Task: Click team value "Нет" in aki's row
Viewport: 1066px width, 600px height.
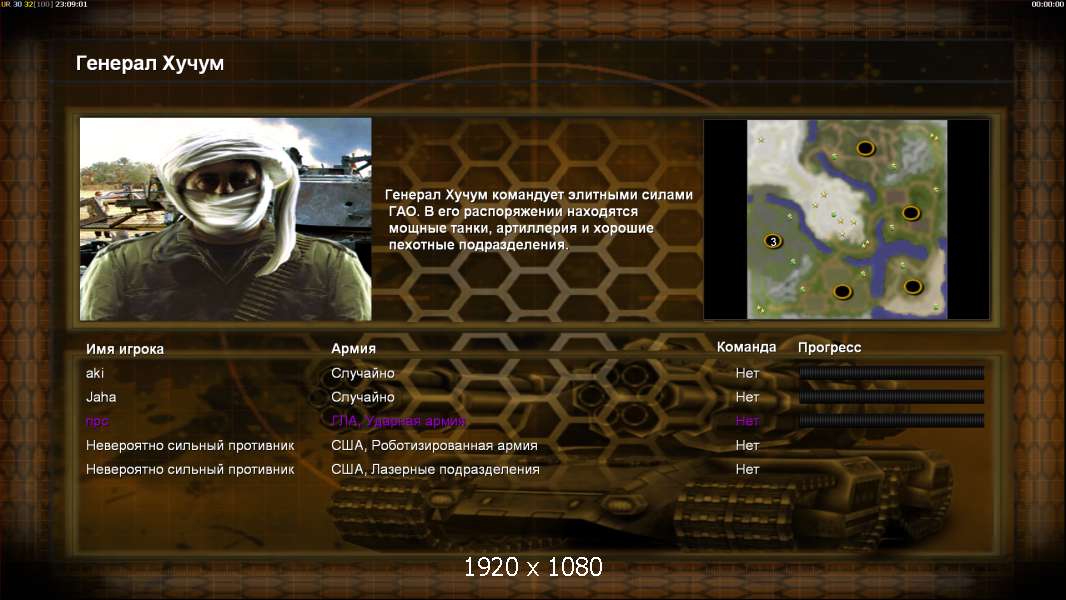Action: (747, 373)
